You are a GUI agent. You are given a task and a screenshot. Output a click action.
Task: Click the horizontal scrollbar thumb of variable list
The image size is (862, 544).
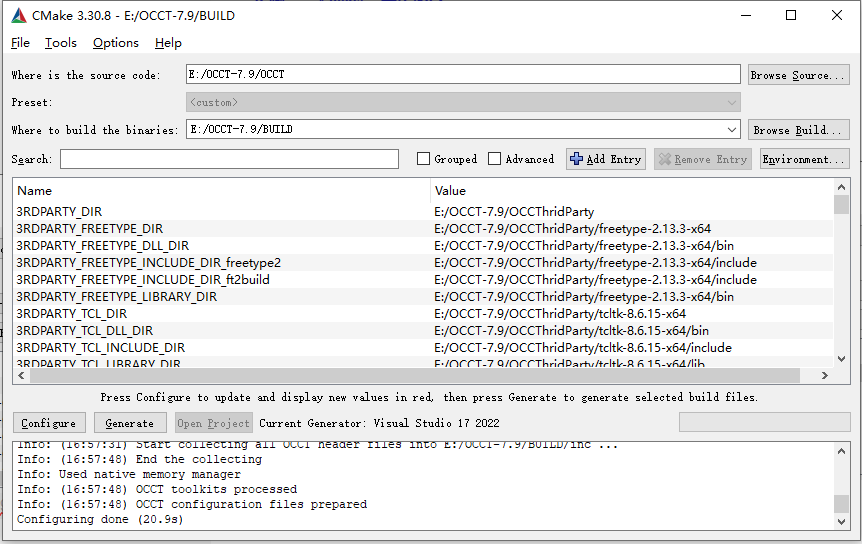point(415,375)
